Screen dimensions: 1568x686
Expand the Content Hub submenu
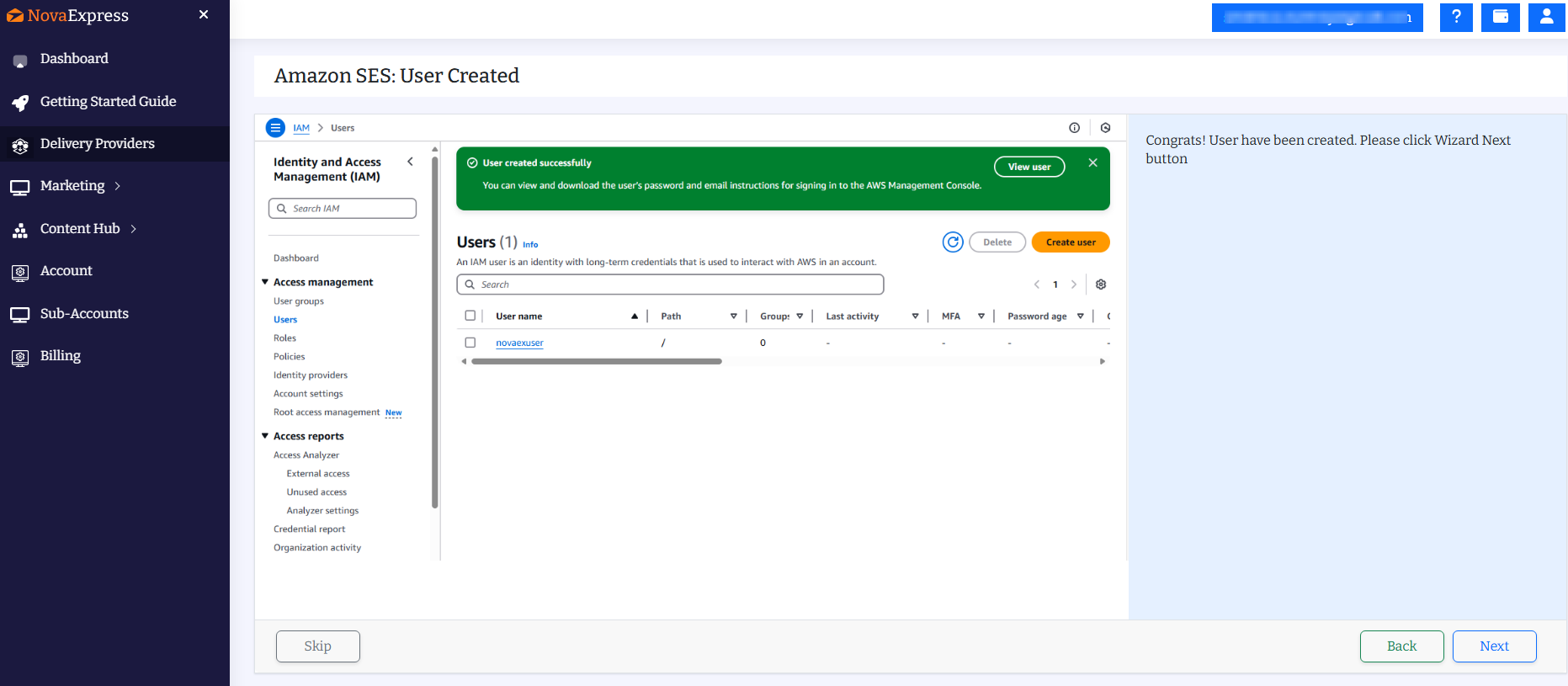coord(133,229)
